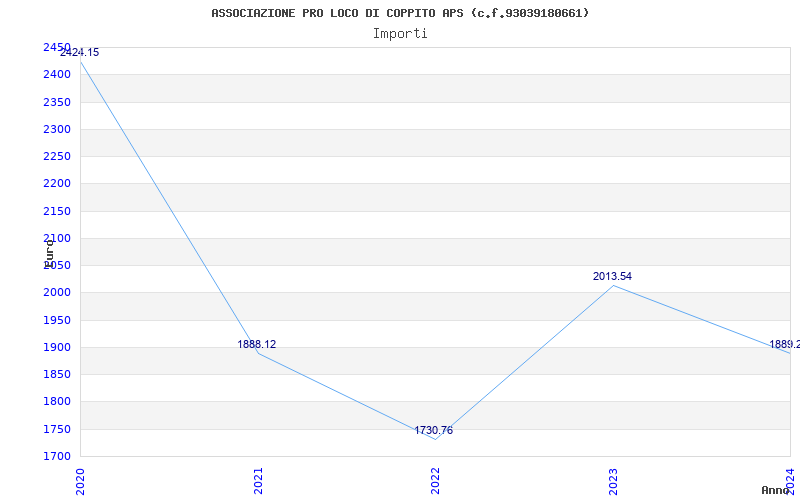Select the 2013.54 data label

tap(612, 277)
